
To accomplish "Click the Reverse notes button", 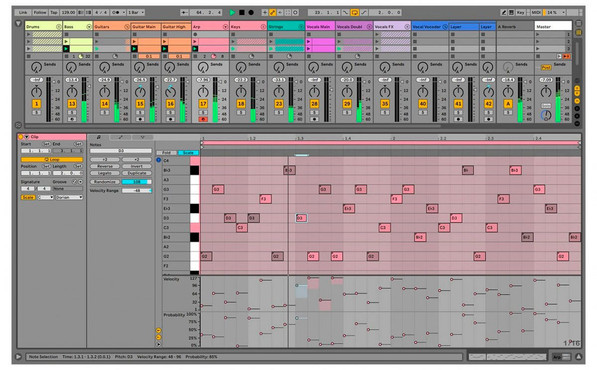I will (x=105, y=166).
